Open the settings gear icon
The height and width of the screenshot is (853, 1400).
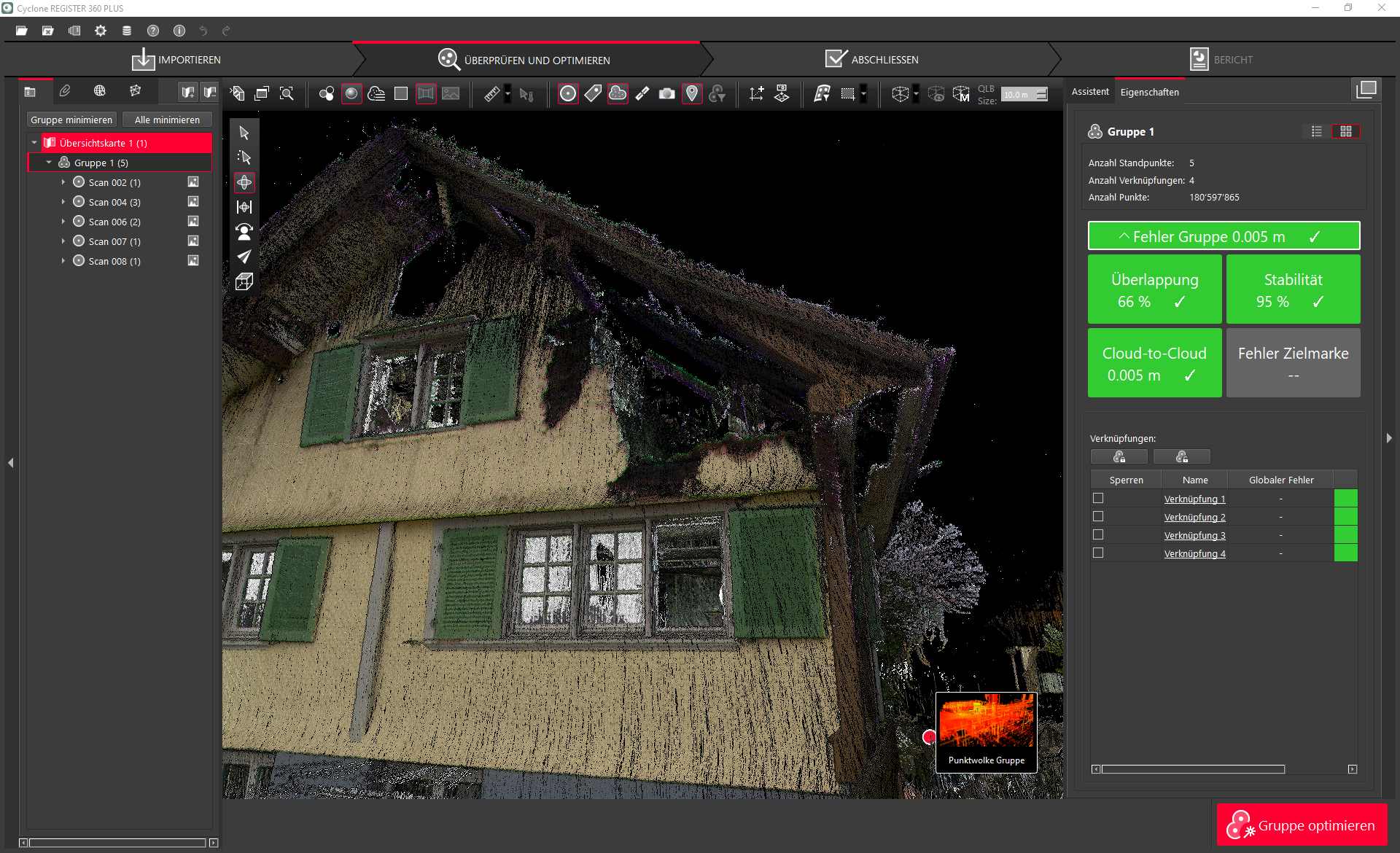click(101, 31)
